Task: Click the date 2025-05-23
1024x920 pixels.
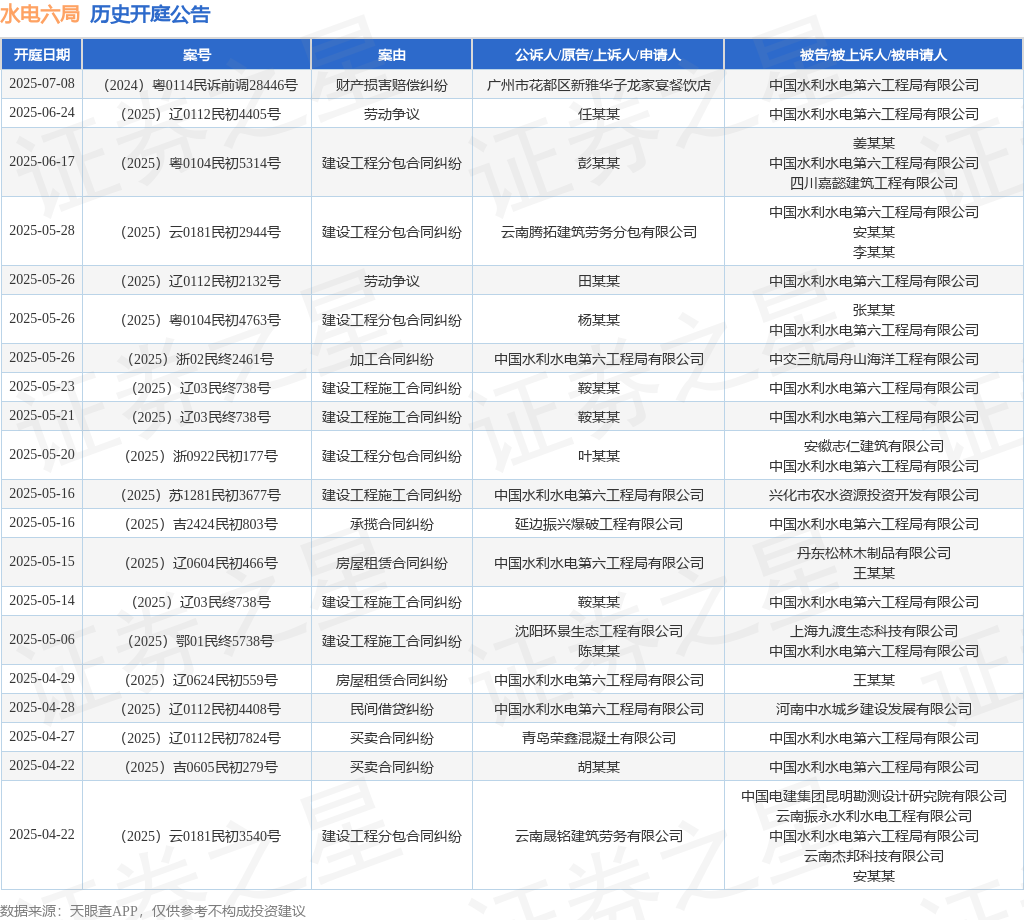Action: coord(42,387)
